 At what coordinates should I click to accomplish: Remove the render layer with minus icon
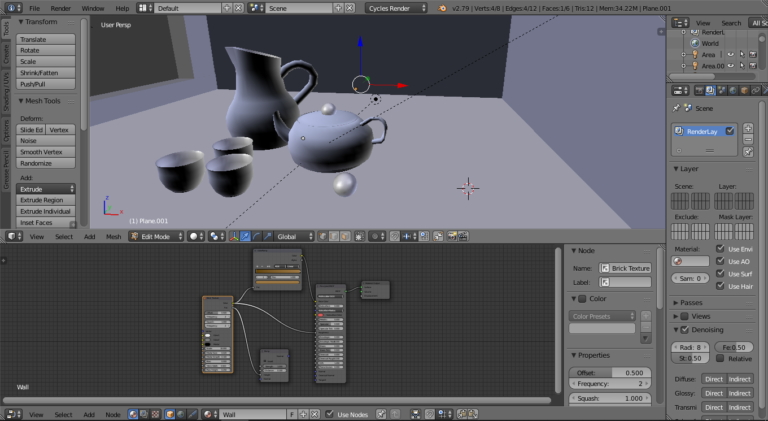point(747,141)
